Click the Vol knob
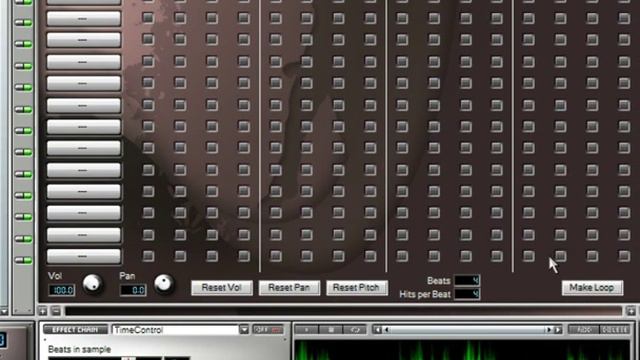This screenshot has width=640, height=360. (x=93, y=284)
